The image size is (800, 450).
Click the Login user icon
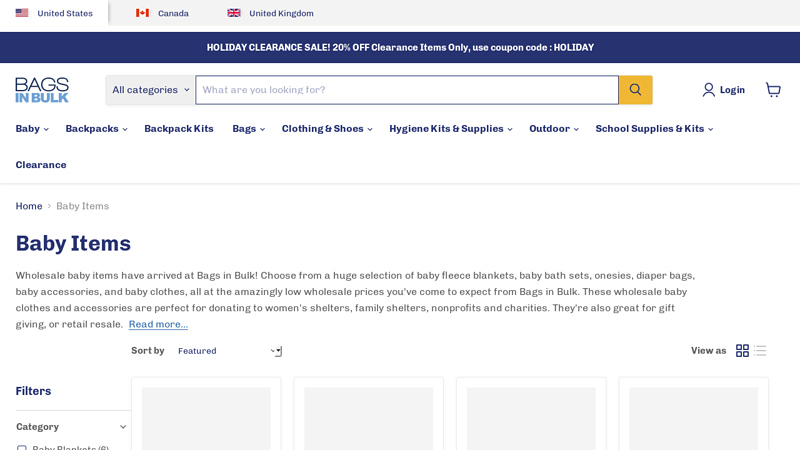click(x=709, y=90)
